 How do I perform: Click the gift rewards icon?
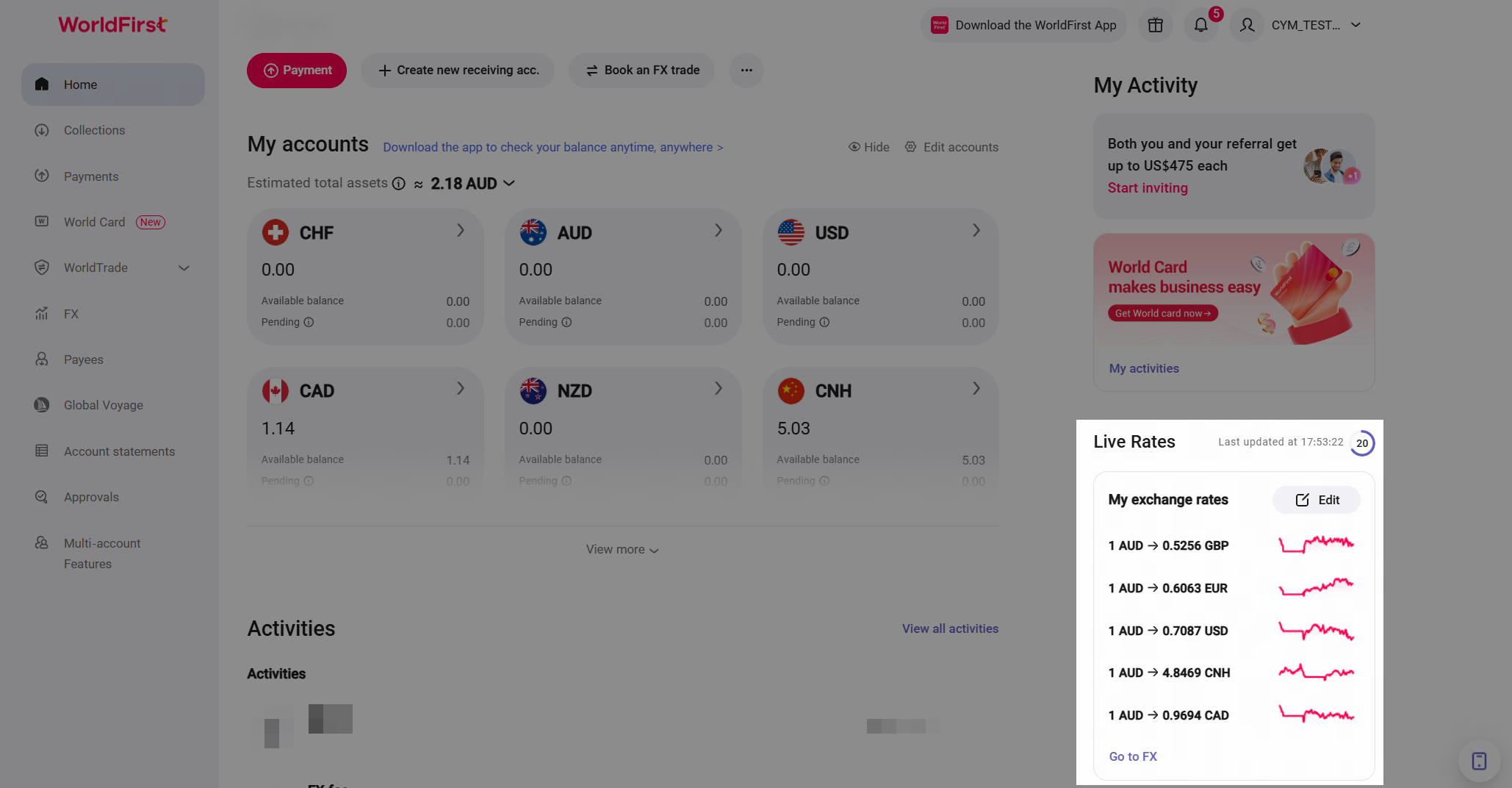[1156, 25]
